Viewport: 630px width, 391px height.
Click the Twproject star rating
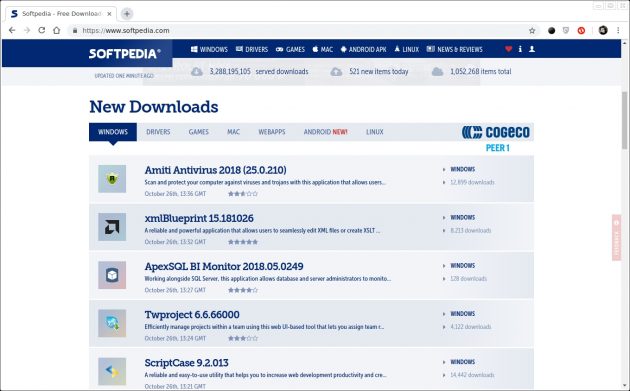pyautogui.click(x=243, y=338)
